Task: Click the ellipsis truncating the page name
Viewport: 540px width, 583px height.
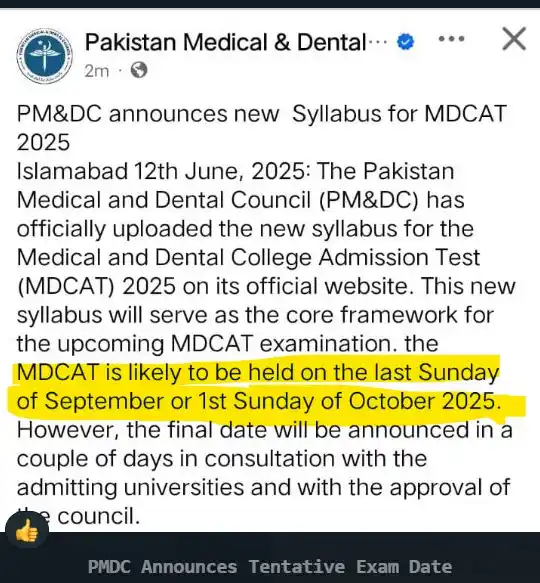Action: click(x=378, y=42)
